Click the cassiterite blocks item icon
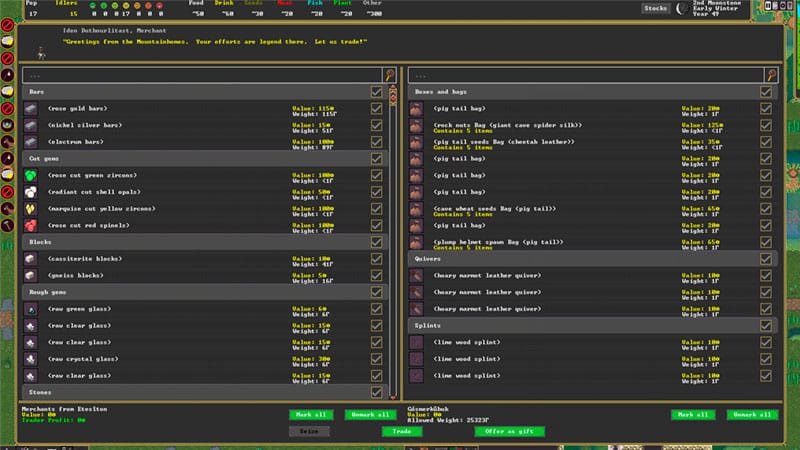 click(x=31, y=259)
